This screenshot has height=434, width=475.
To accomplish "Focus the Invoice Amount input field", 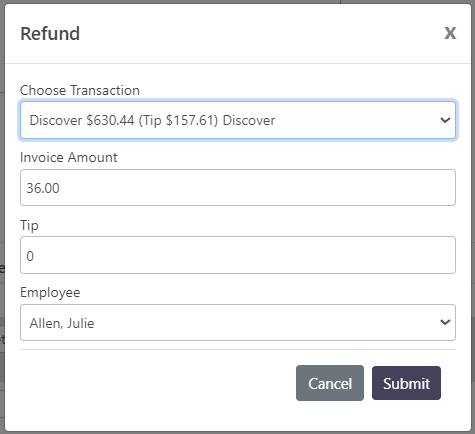I will tap(238, 188).
